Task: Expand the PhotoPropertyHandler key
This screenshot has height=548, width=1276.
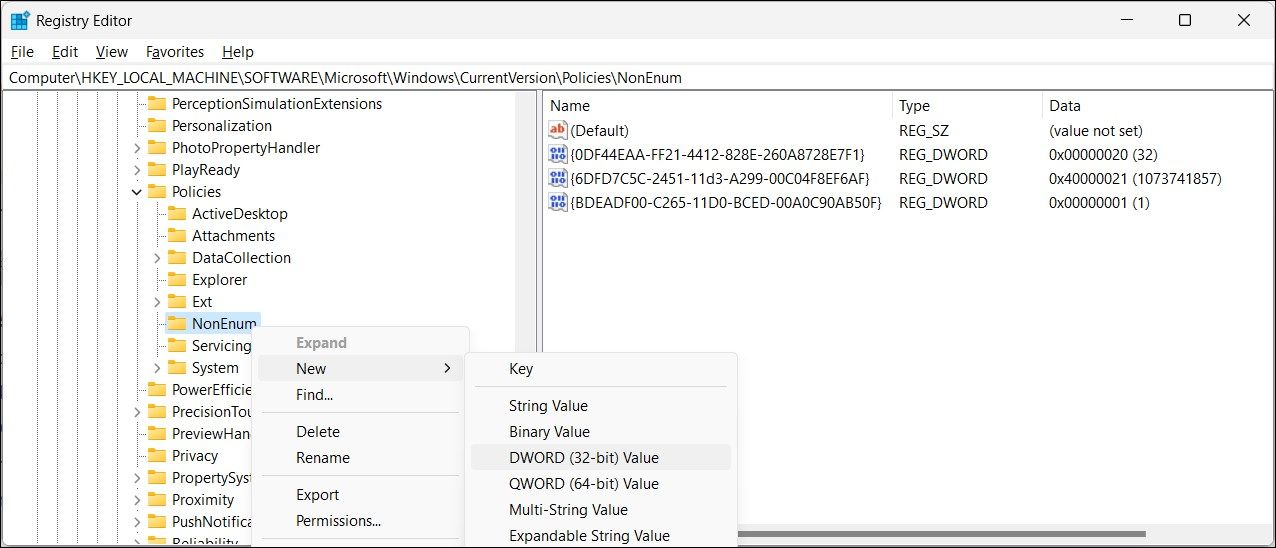Action: pyautogui.click(x=137, y=147)
